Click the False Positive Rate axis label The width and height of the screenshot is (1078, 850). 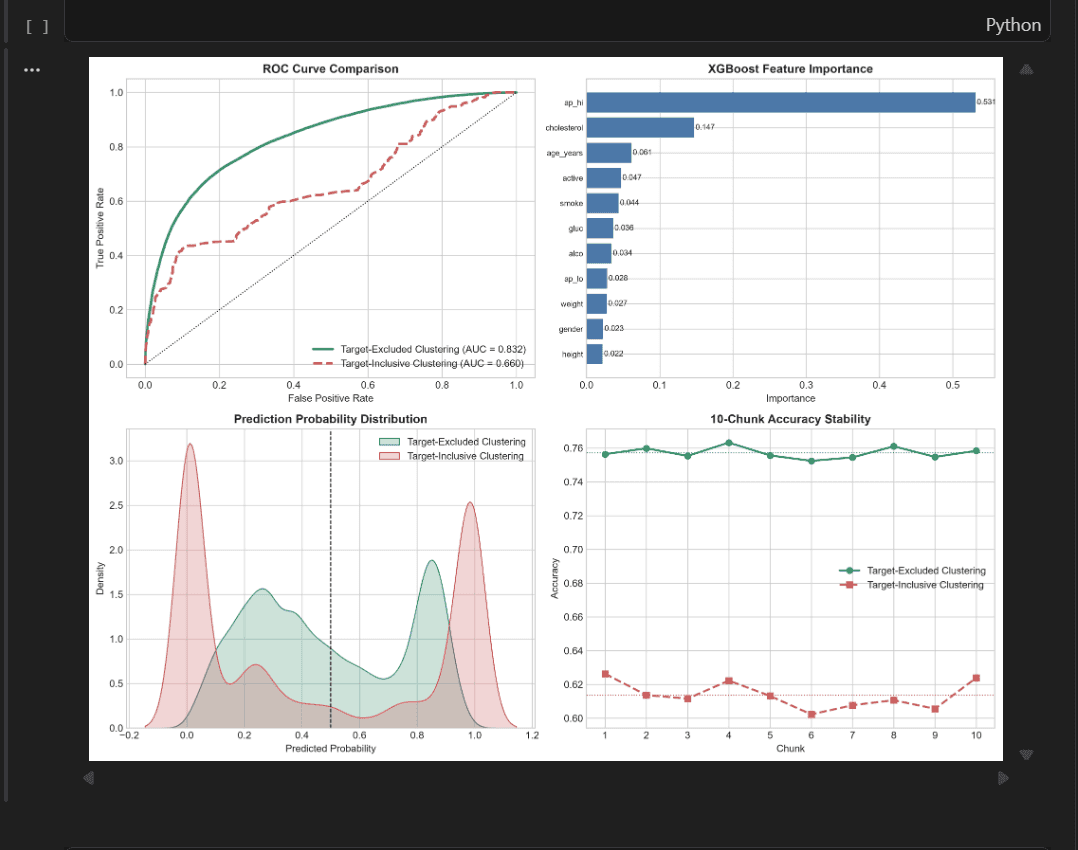(330, 398)
